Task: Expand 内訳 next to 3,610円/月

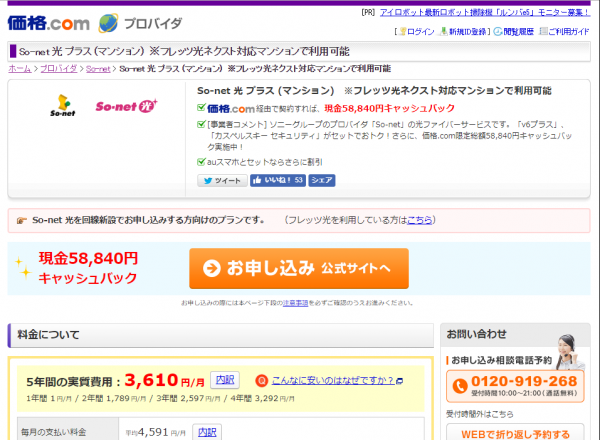Action: [225, 380]
